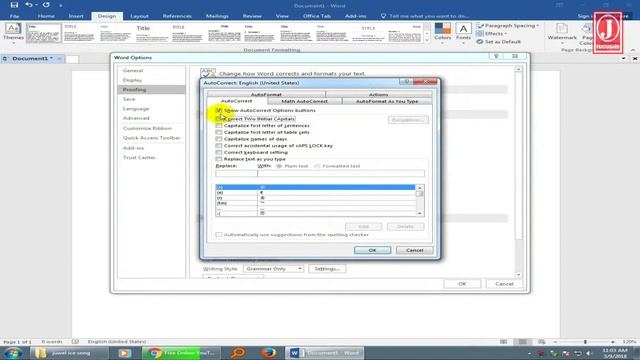The image size is (640, 360).
Task: Toggle Capitalize names of days checkbox
Action: [x=219, y=139]
